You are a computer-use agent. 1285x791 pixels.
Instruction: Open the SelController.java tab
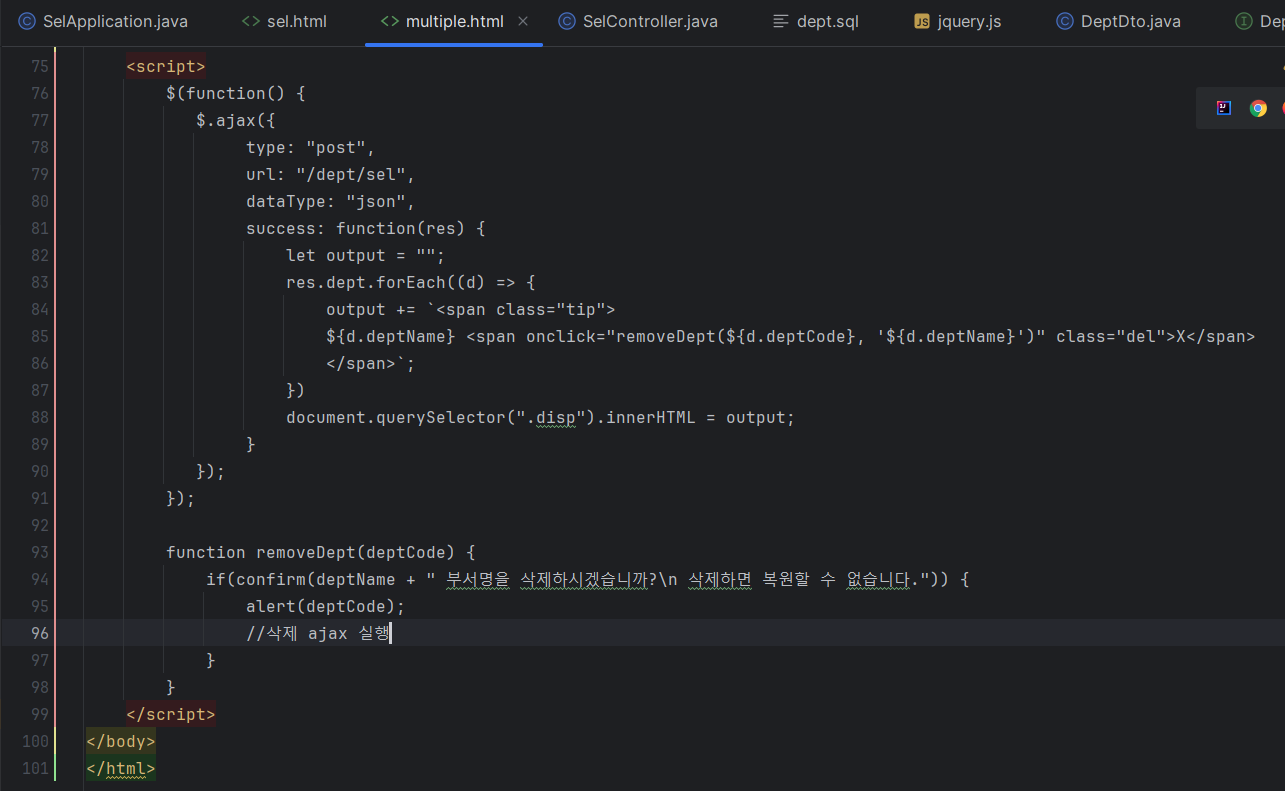tap(638, 21)
